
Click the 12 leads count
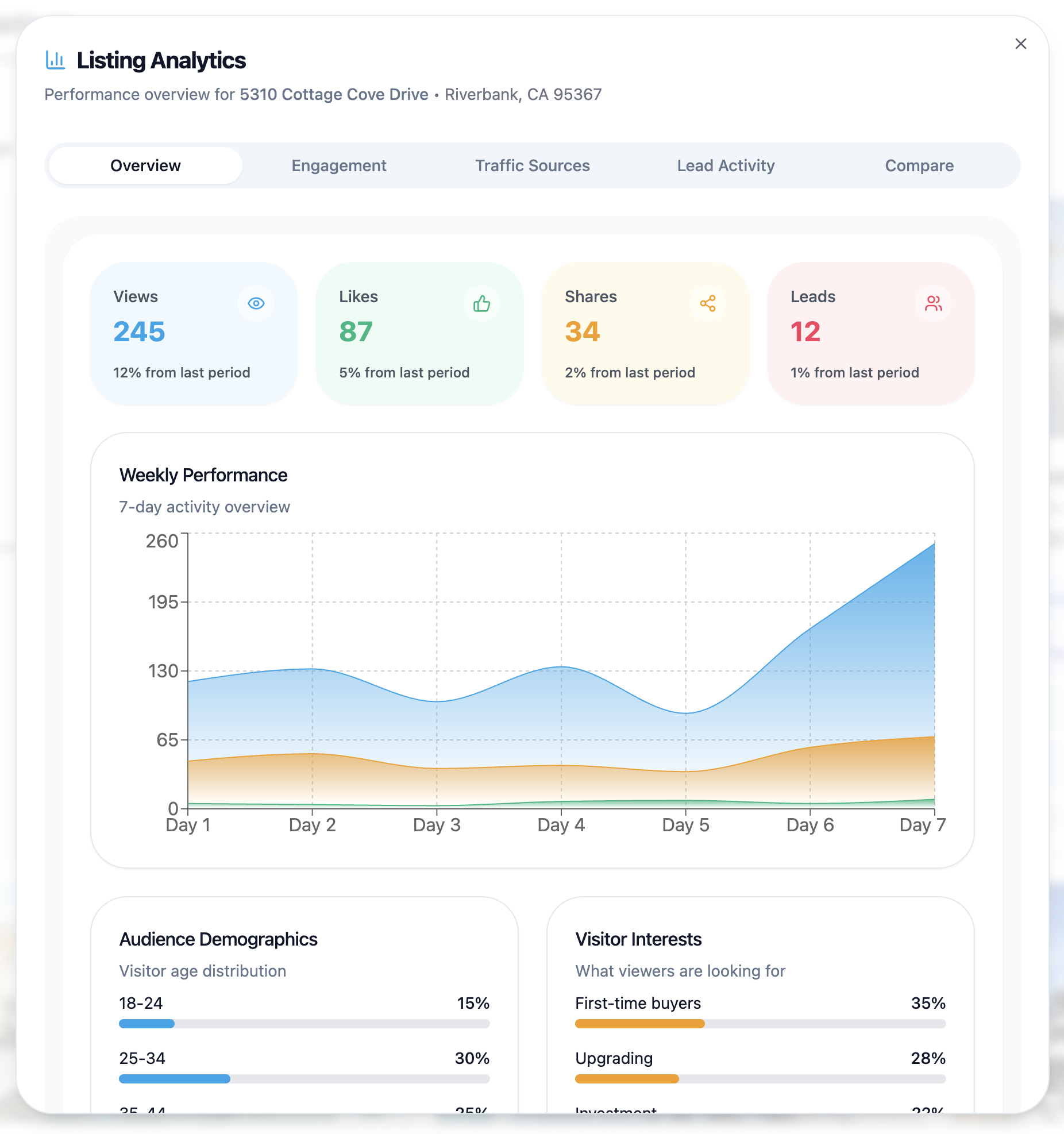coord(805,331)
